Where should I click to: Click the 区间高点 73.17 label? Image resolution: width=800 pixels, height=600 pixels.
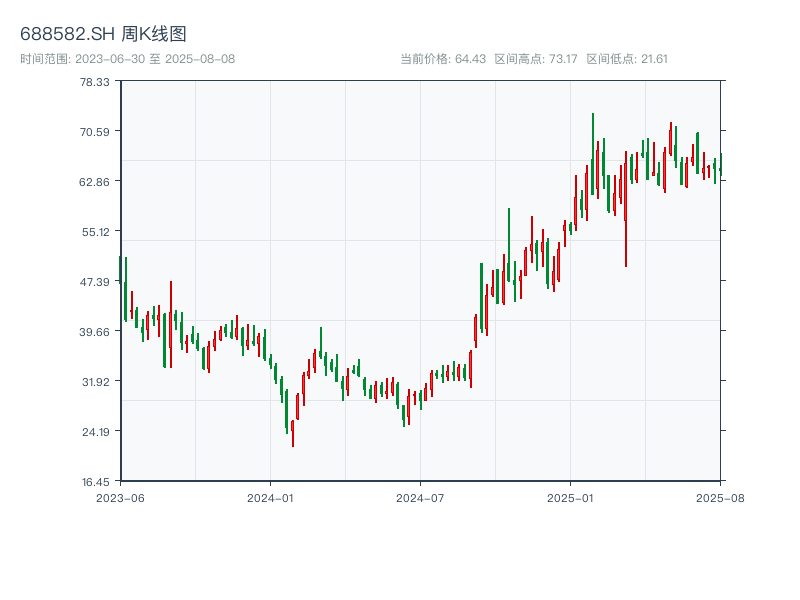[x=536, y=59]
